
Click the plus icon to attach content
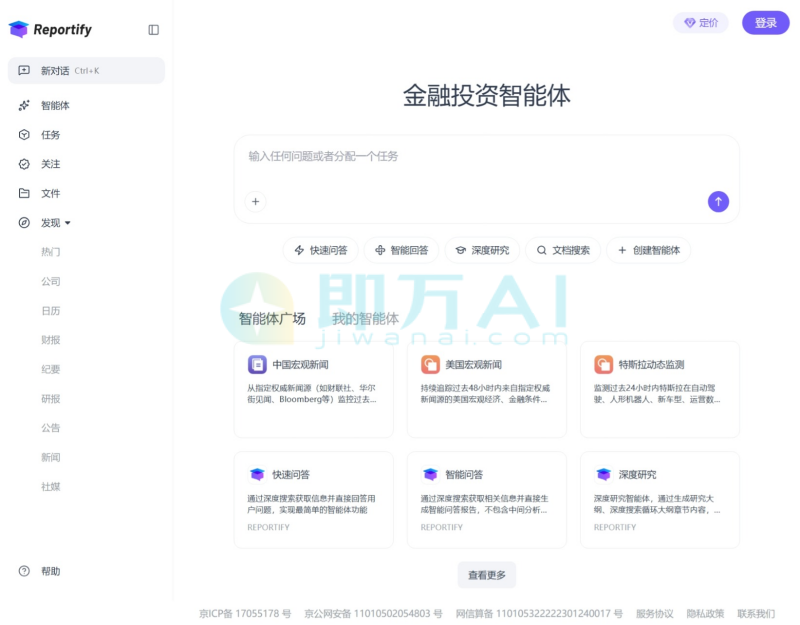[255, 202]
